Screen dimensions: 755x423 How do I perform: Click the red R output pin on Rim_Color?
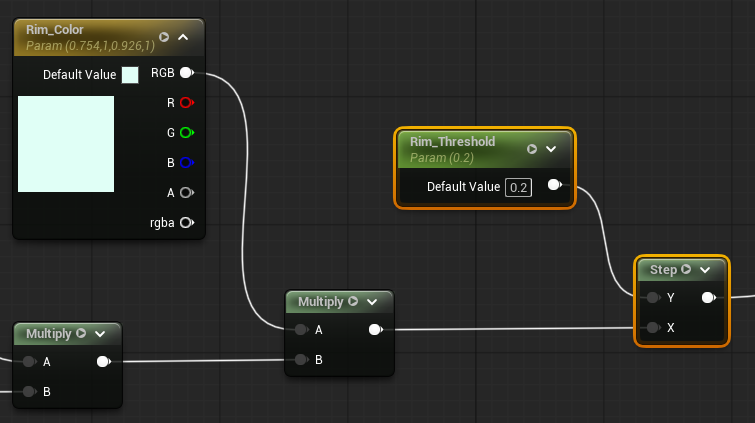tap(186, 102)
